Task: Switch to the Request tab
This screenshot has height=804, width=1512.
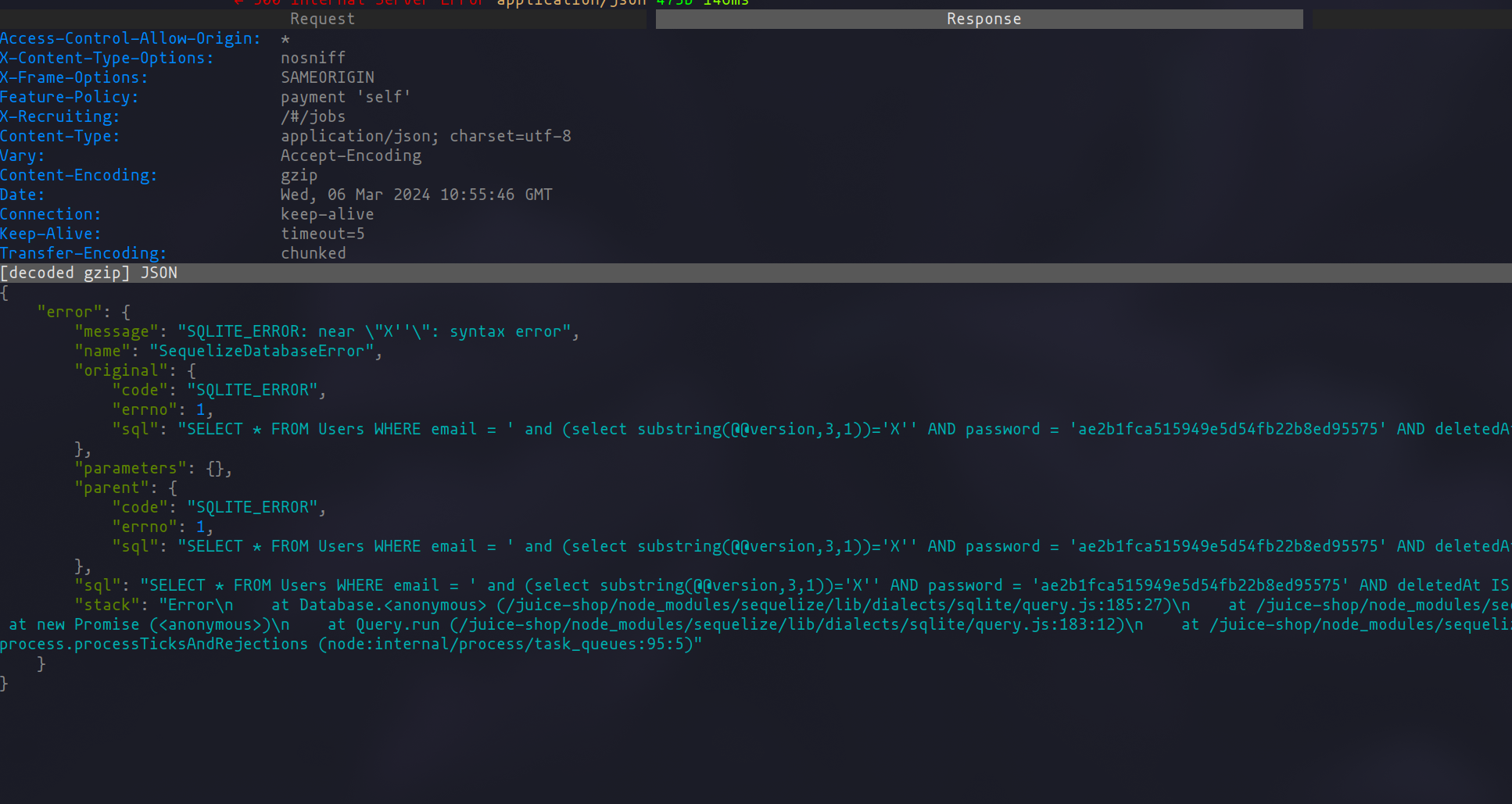Action: [x=322, y=19]
